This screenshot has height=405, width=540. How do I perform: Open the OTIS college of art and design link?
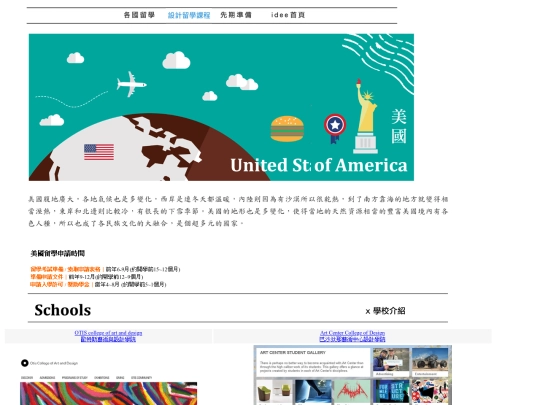108,333
